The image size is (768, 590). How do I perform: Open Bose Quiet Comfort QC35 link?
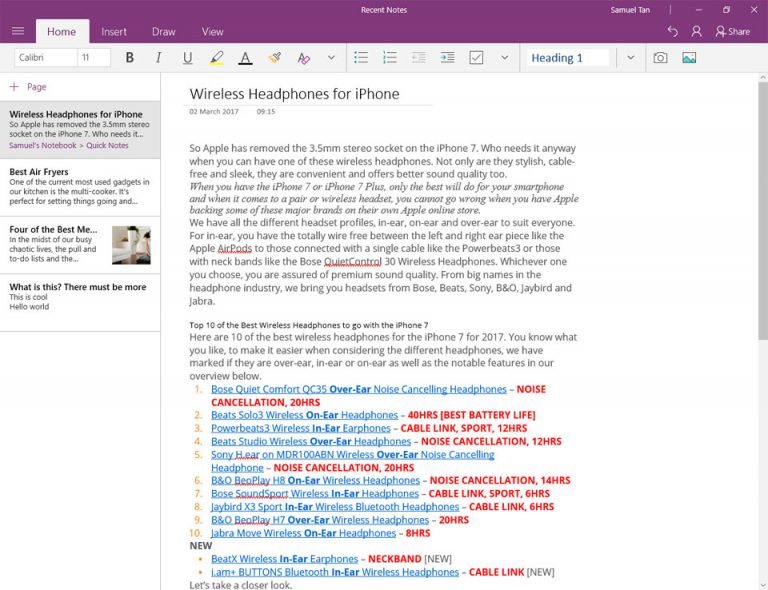click(x=359, y=389)
